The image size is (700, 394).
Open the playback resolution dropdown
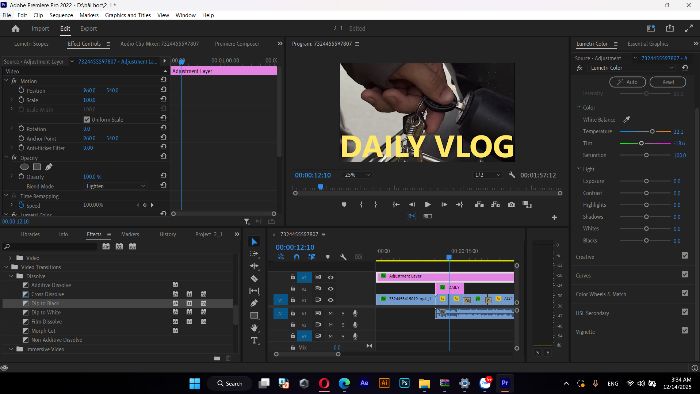click(x=488, y=175)
